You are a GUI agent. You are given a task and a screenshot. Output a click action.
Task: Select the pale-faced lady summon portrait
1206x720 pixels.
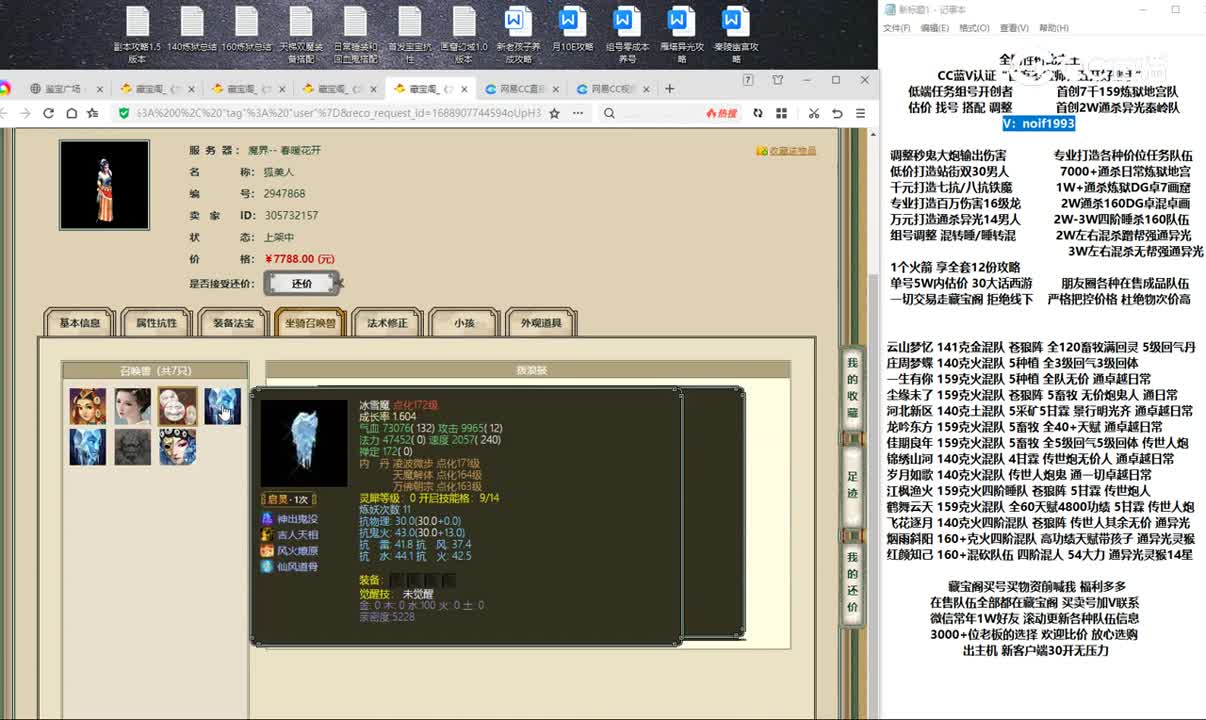133,406
